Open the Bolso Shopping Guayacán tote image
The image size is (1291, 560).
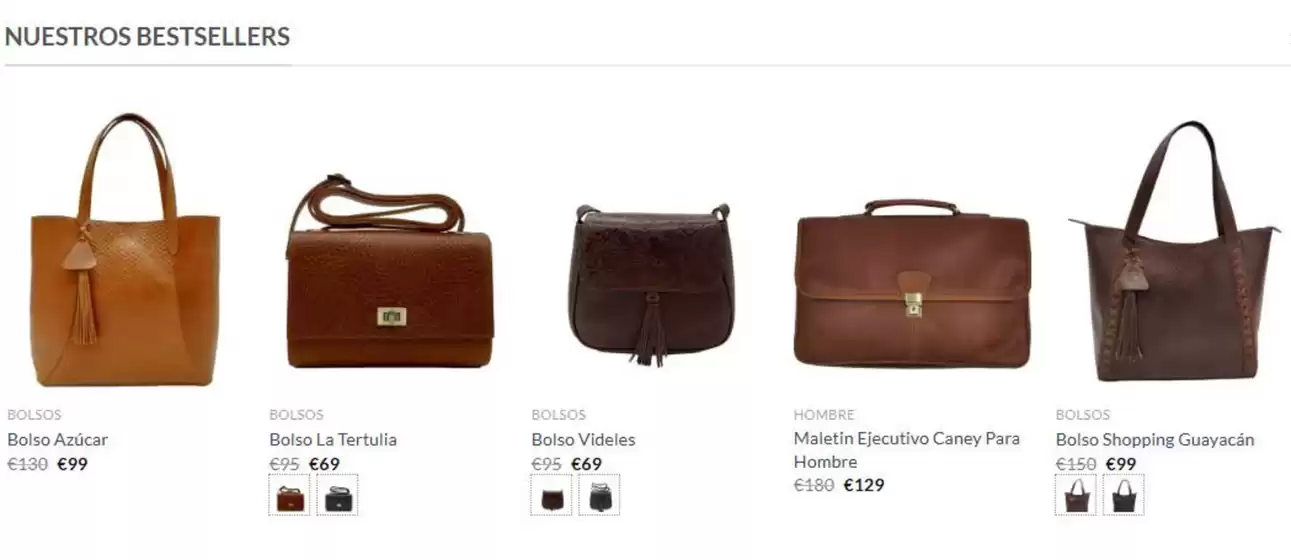[x=1173, y=251]
